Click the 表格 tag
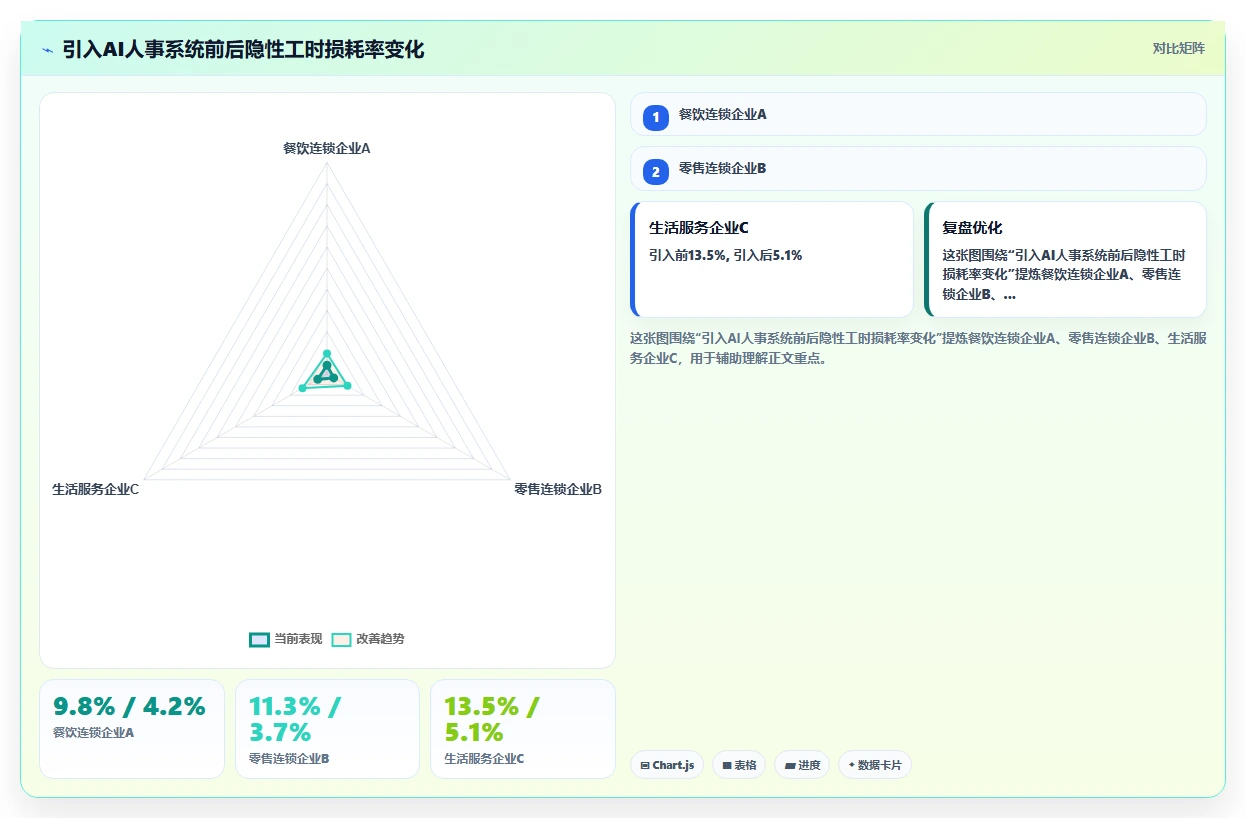 [739, 765]
